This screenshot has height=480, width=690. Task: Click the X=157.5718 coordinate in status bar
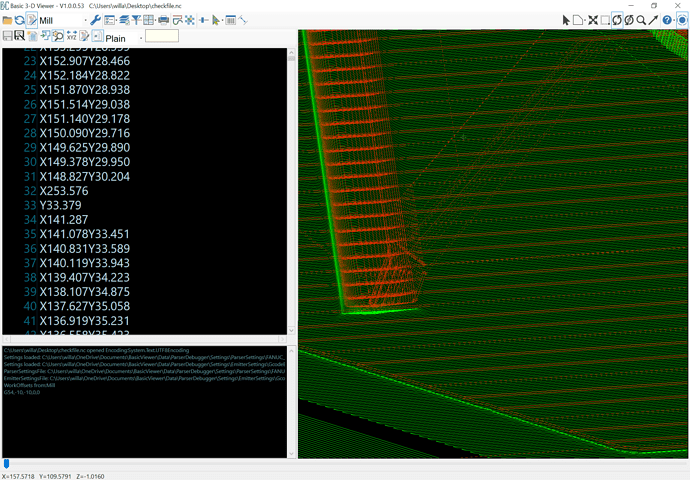click(18, 476)
